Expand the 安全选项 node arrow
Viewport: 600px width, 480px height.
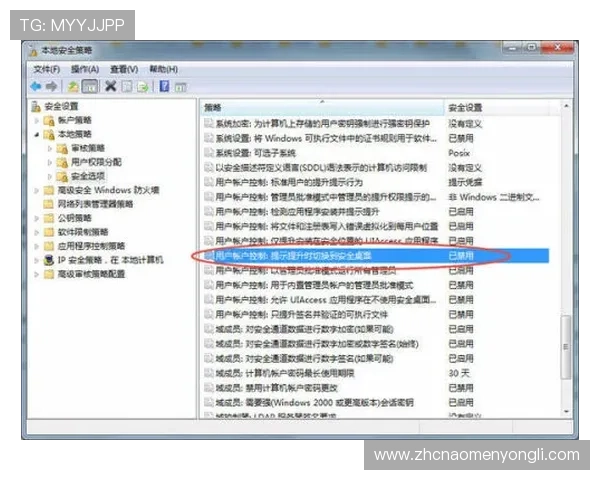click(x=50, y=176)
